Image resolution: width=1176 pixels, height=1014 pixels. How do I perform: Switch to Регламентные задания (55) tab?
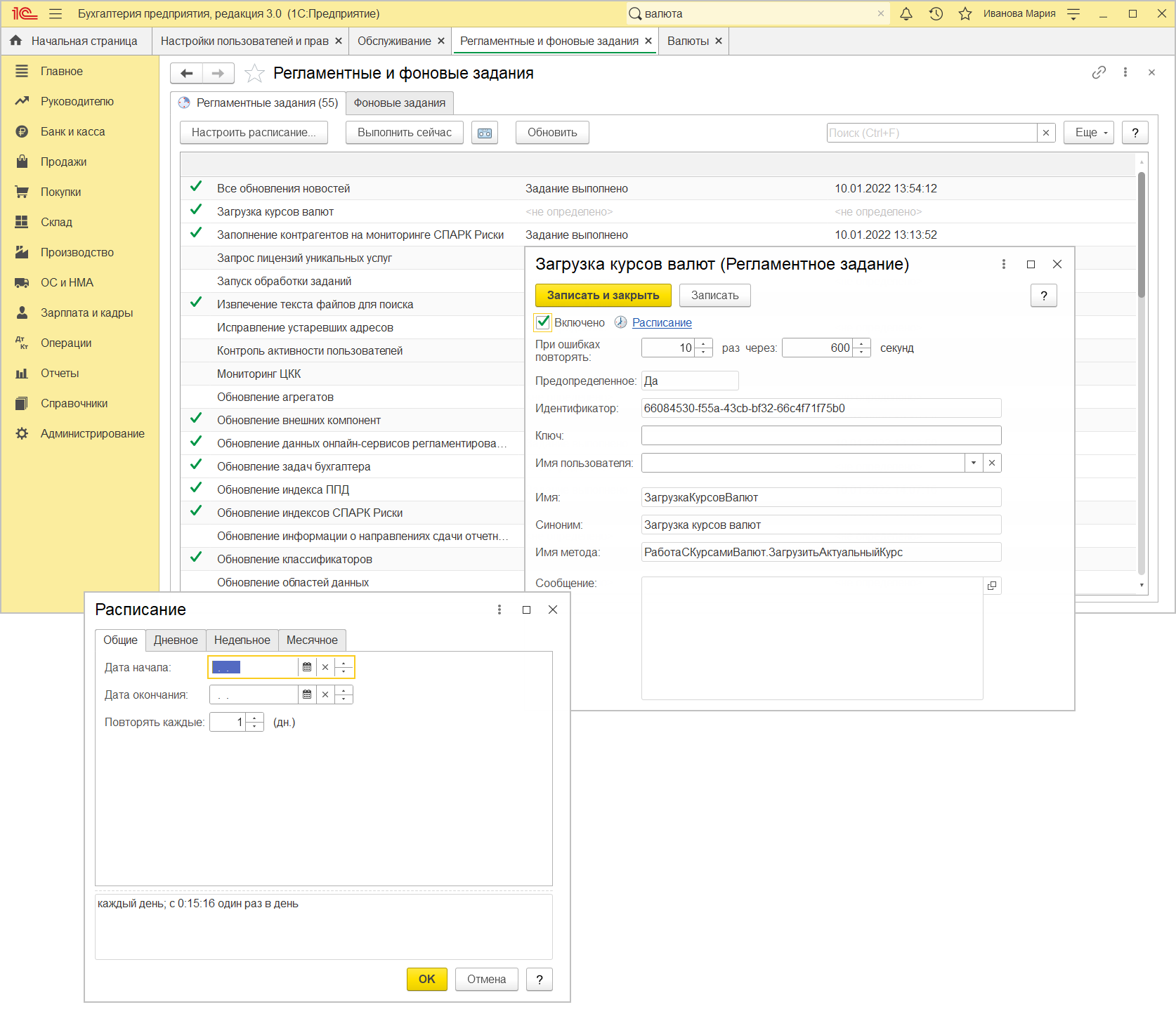(258, 103)
